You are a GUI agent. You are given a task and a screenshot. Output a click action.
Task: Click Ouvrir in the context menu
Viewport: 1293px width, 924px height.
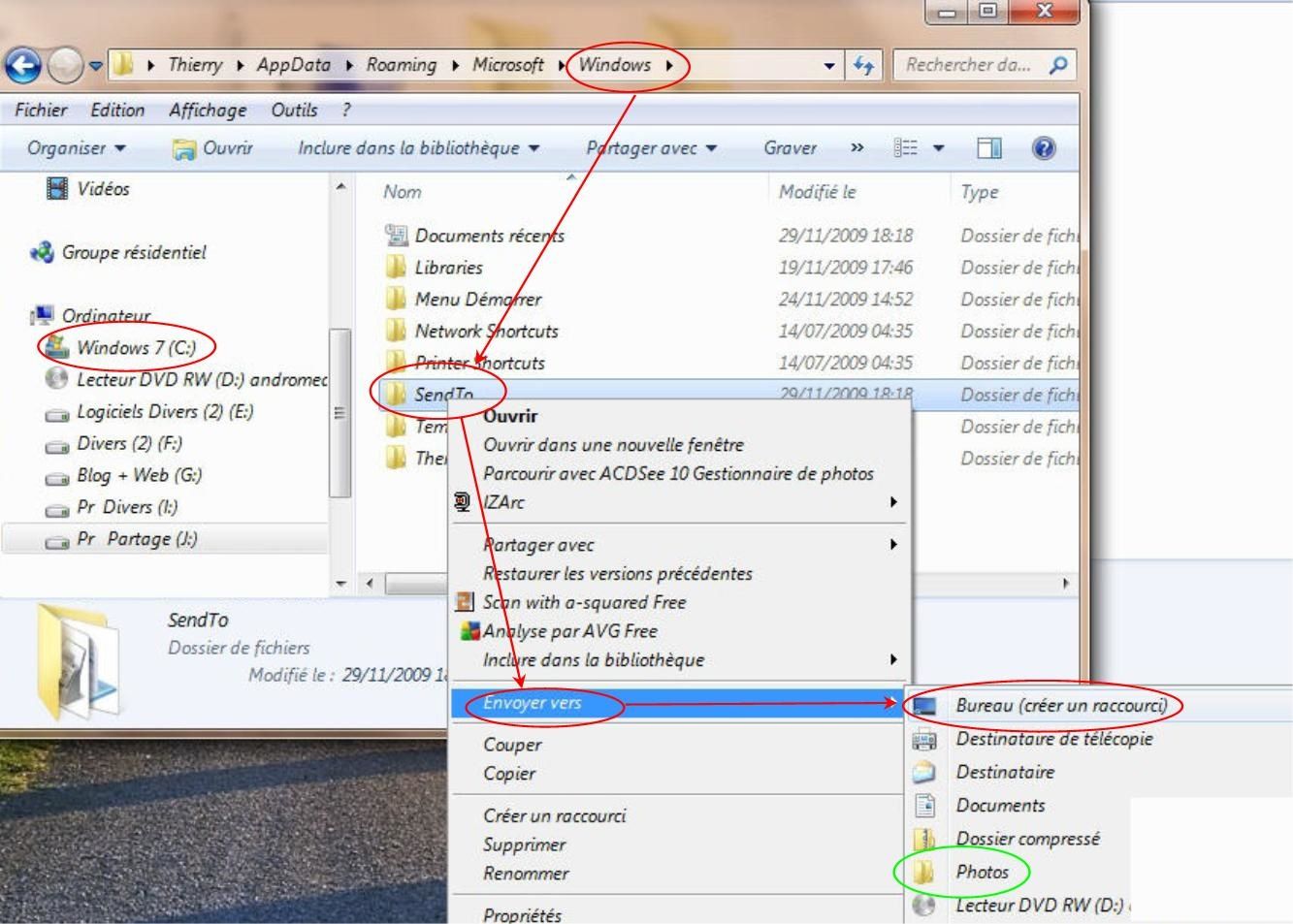(510, 416)
